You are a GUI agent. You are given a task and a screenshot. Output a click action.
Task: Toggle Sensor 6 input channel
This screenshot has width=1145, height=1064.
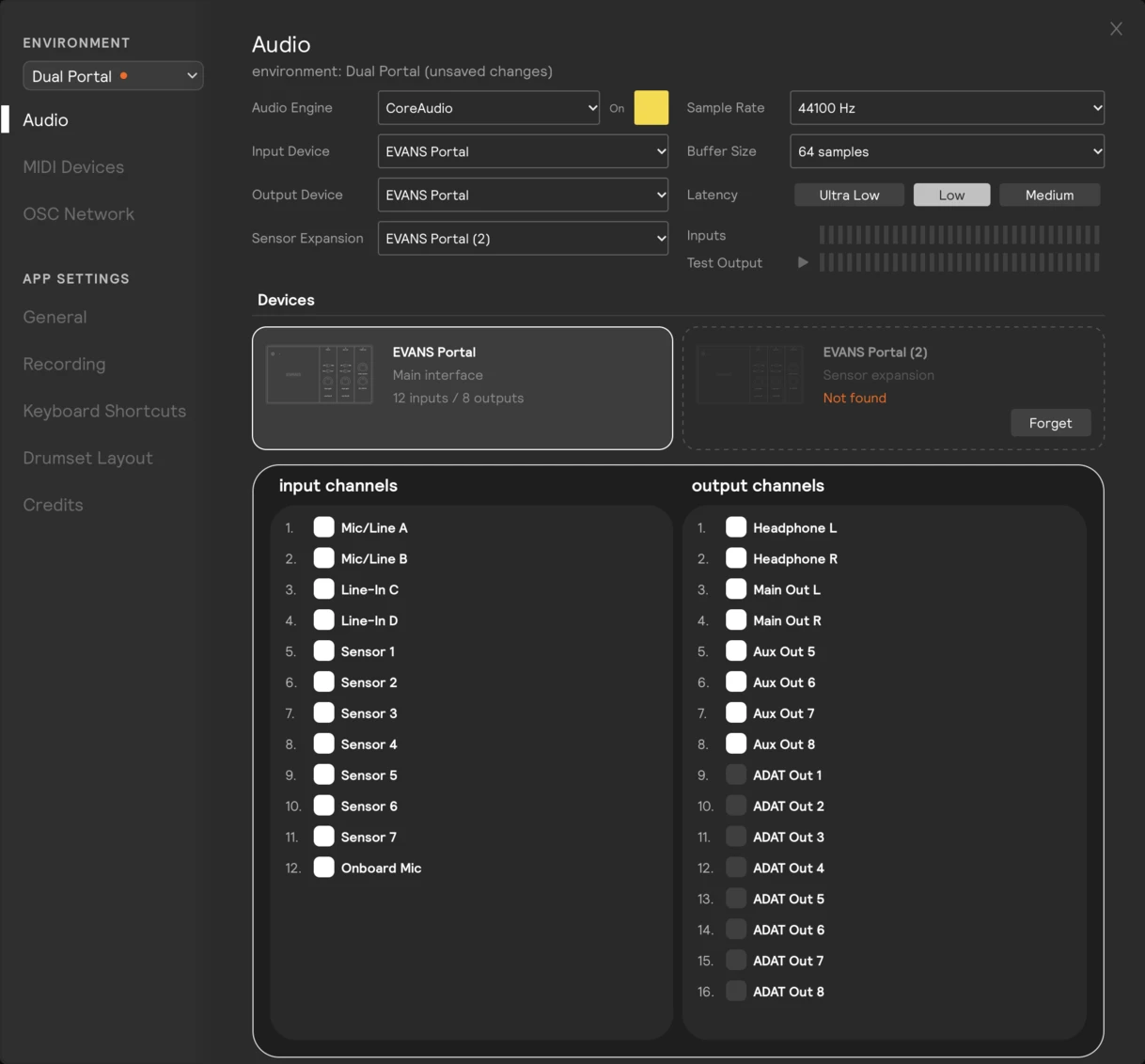click(x=323, y=806)
